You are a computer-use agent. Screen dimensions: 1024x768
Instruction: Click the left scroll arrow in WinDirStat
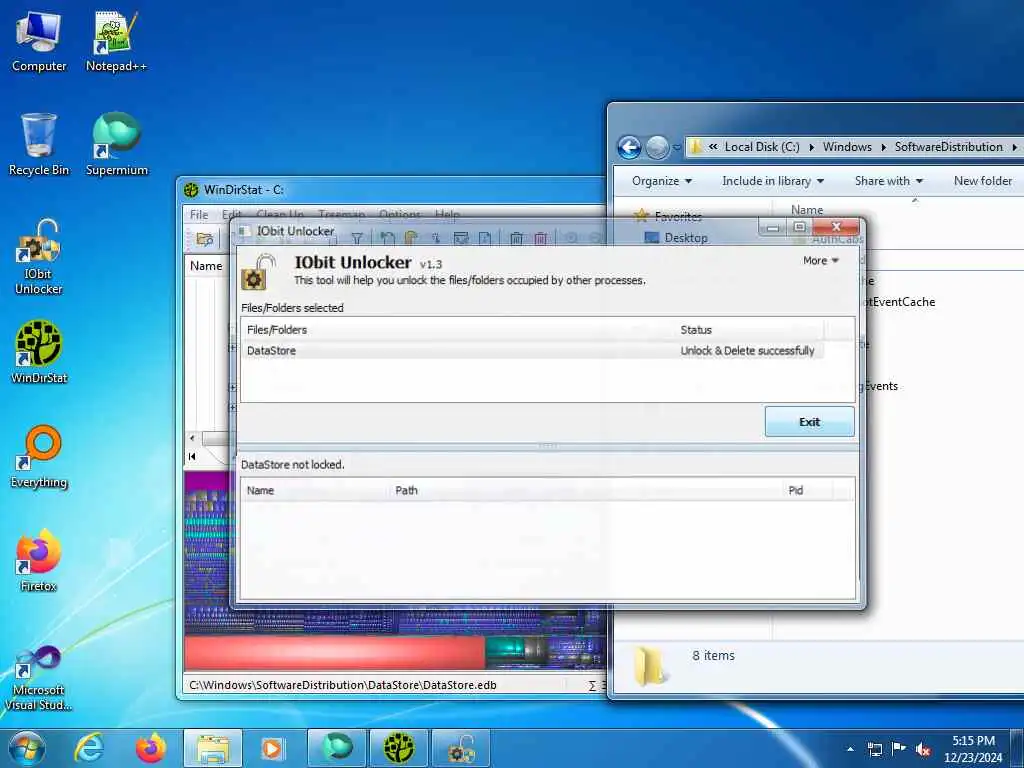tap(192, 438)
